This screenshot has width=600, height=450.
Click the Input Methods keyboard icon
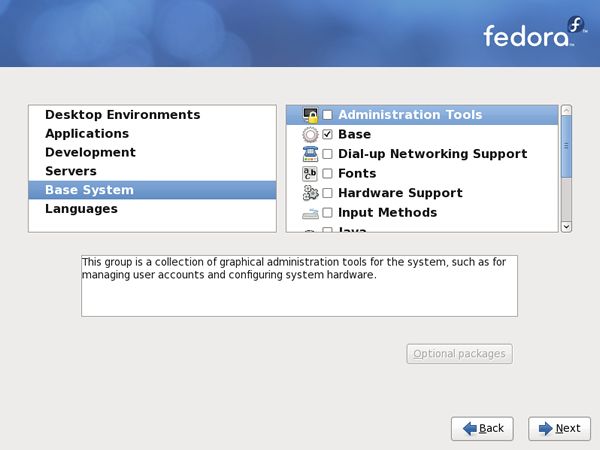pyautogui.click(x=310, y=213)
